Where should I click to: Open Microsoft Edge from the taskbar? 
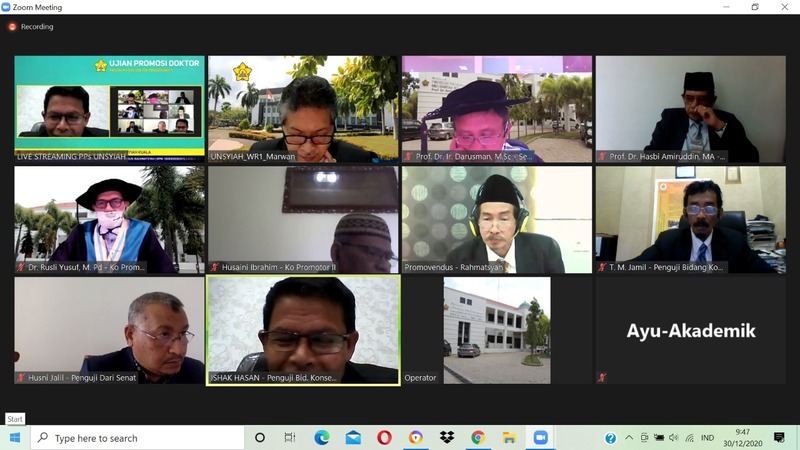(x=322, y=438)
